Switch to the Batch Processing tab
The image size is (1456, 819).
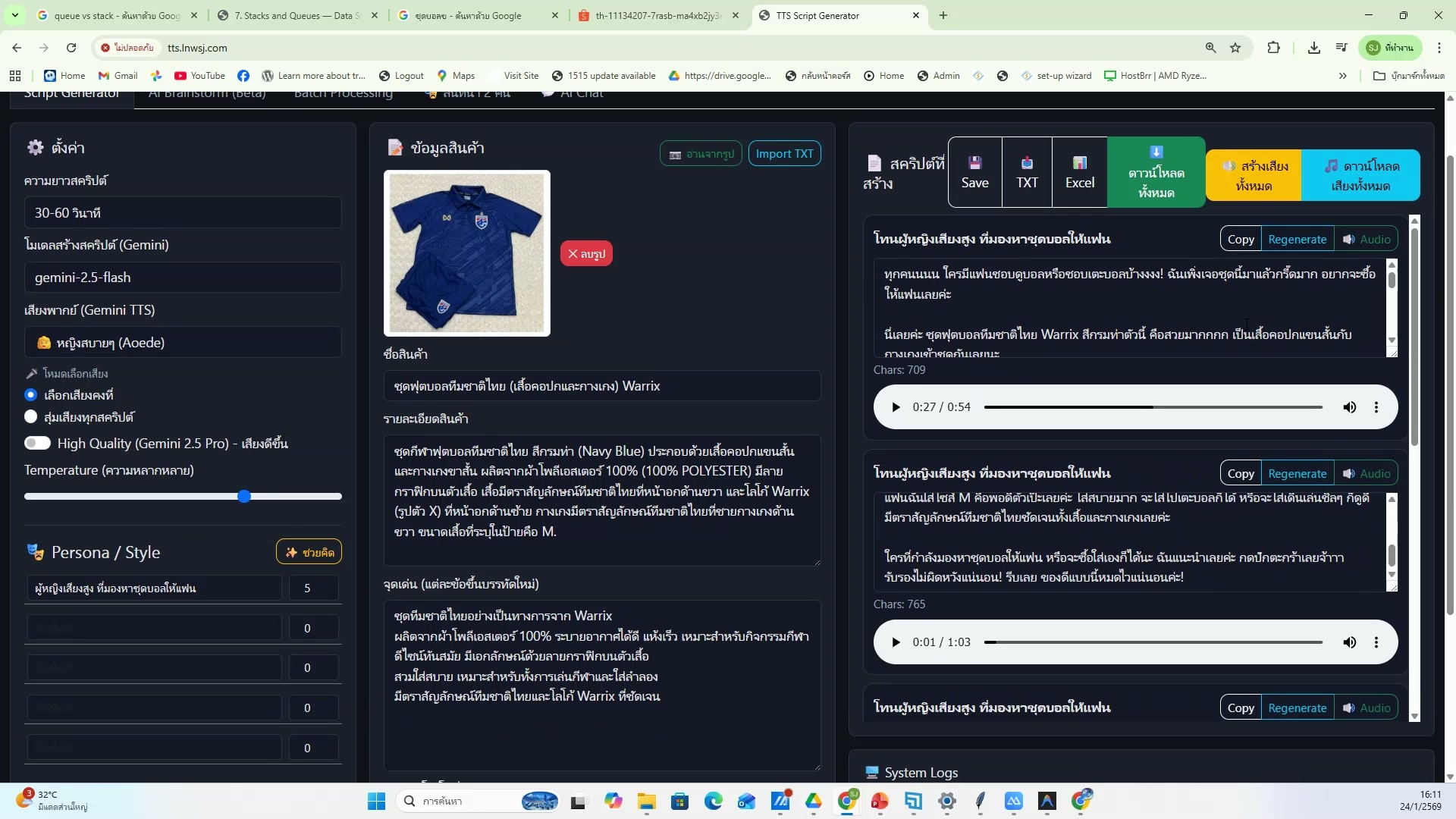pyautogui.click(x=344, y=93)
